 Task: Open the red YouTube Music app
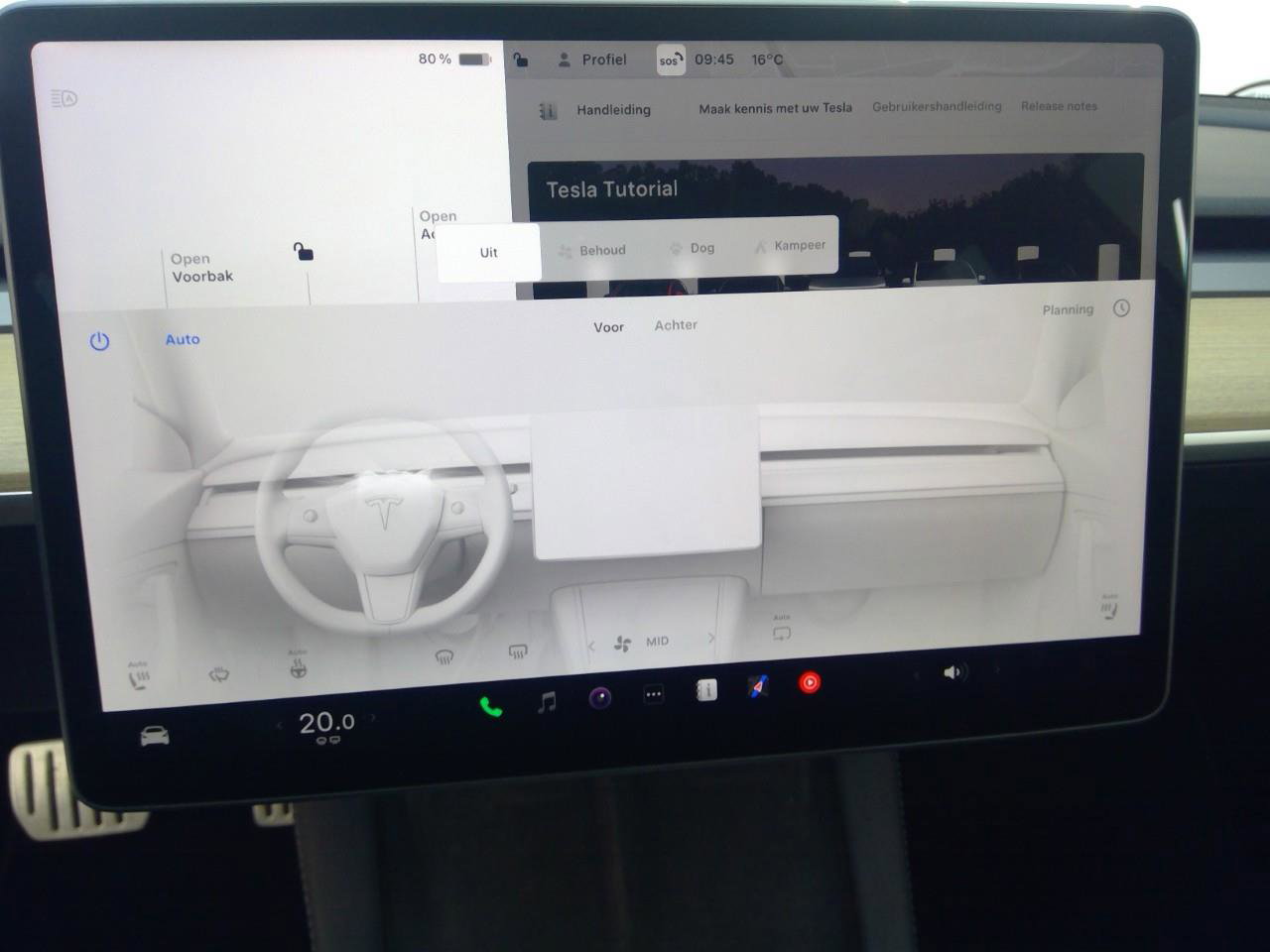pos(810,682)
